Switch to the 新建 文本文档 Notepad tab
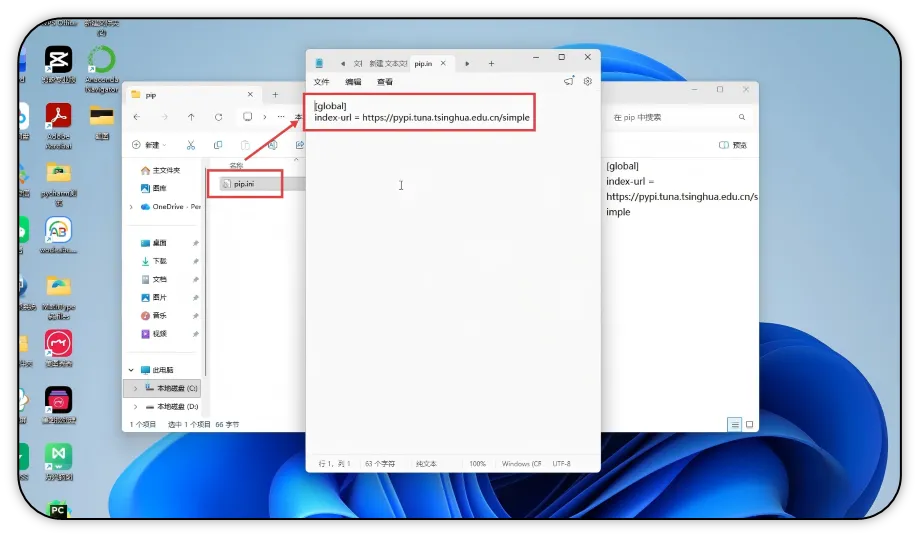Viewport: 919px width, 537px height. (387, 63)
